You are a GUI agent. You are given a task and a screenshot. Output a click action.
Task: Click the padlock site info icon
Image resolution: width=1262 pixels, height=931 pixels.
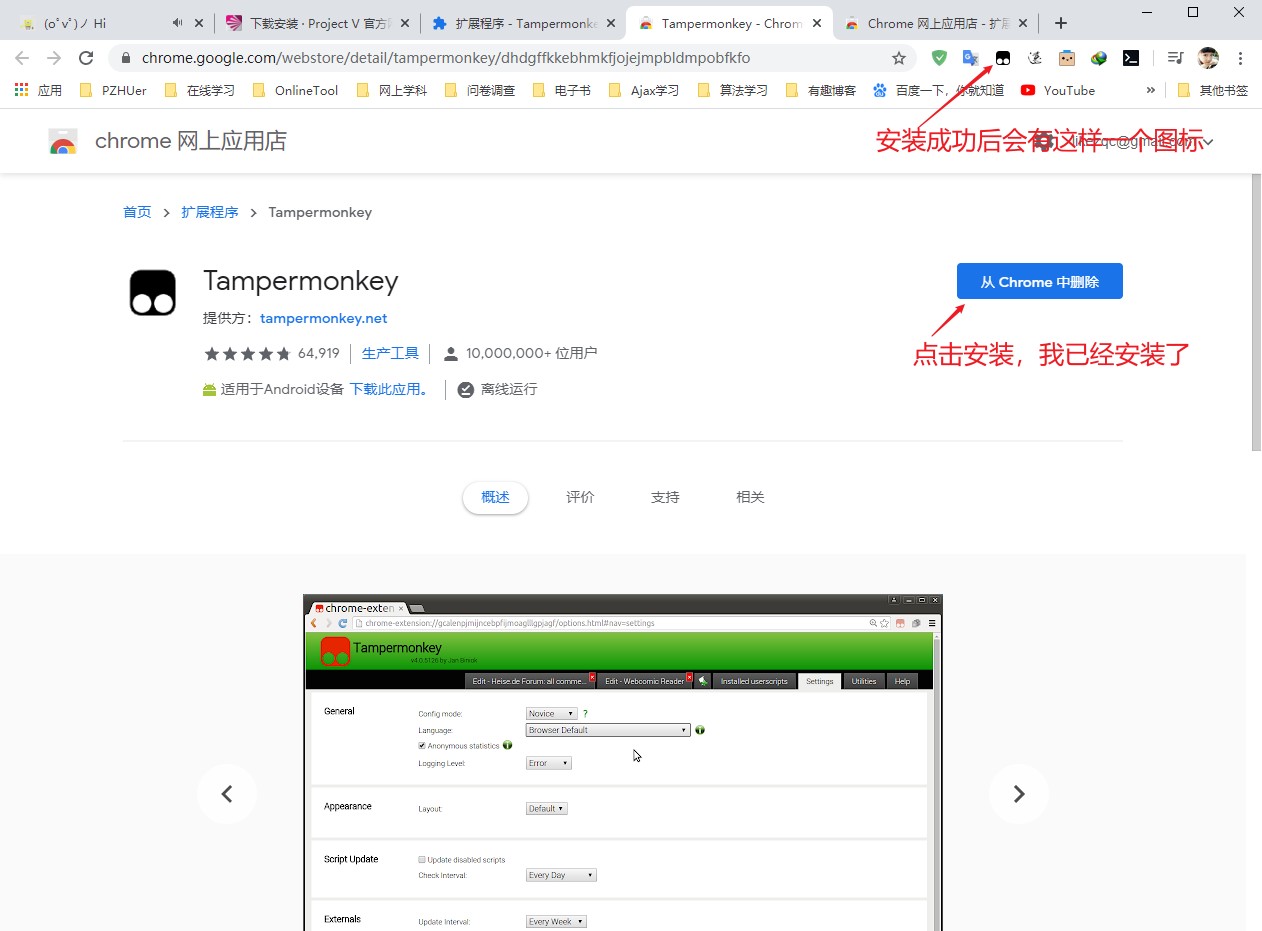click(125, 58)
